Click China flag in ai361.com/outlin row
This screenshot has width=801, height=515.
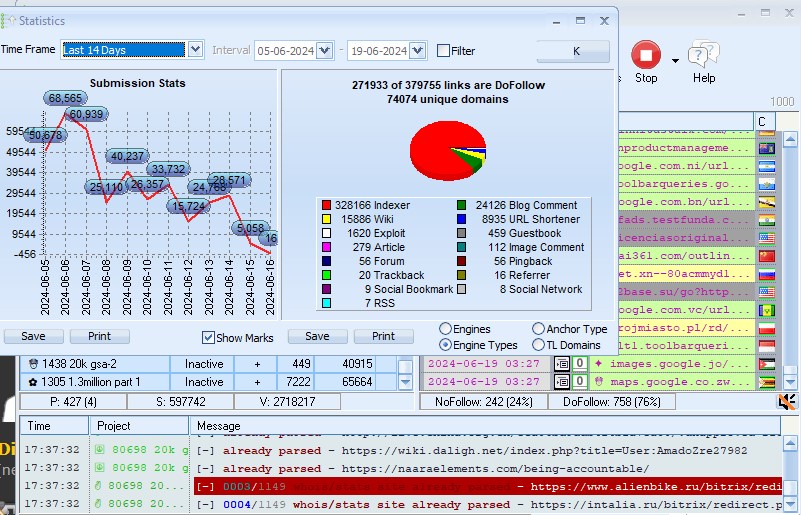click(767, 256)
